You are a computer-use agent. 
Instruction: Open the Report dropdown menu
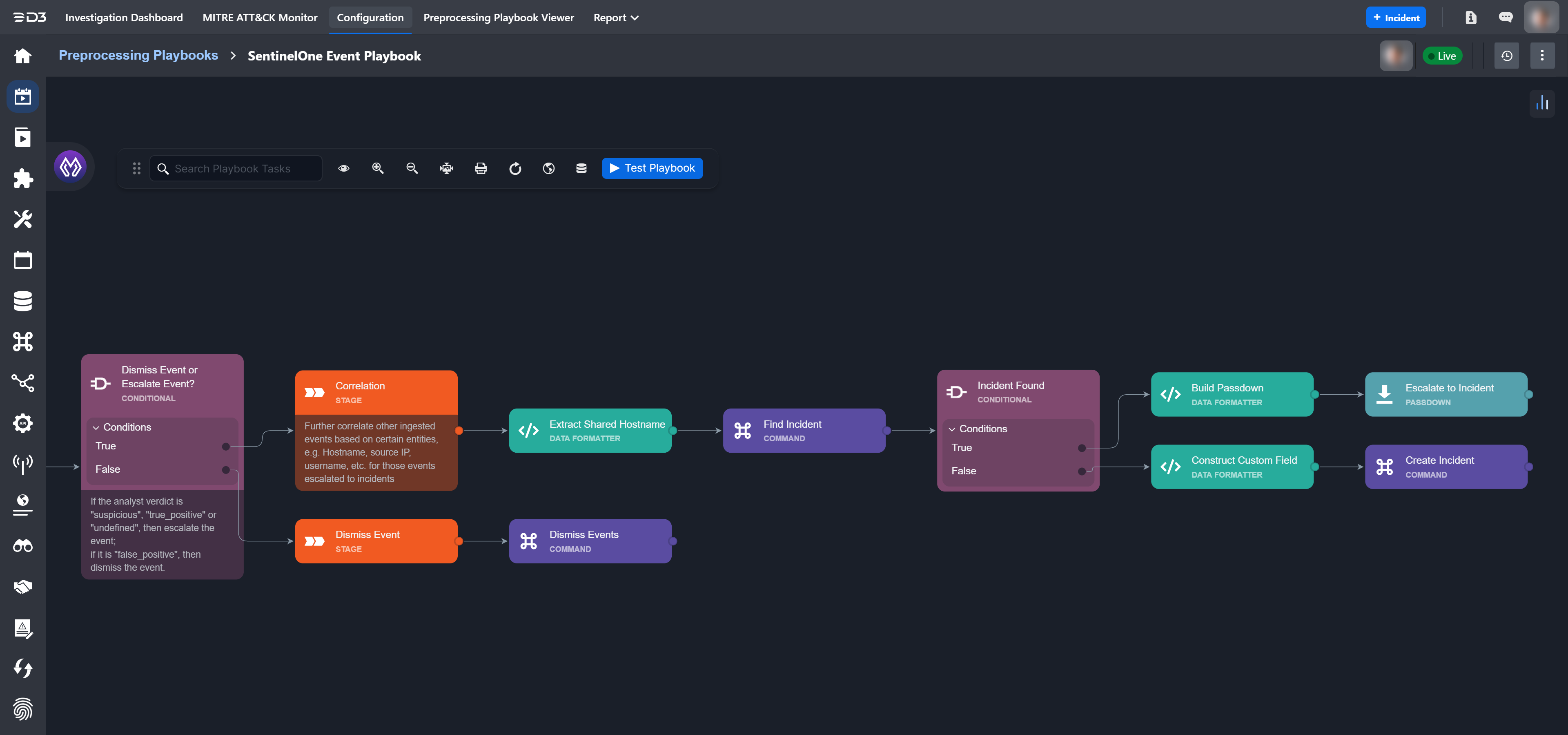click(615, 18)
